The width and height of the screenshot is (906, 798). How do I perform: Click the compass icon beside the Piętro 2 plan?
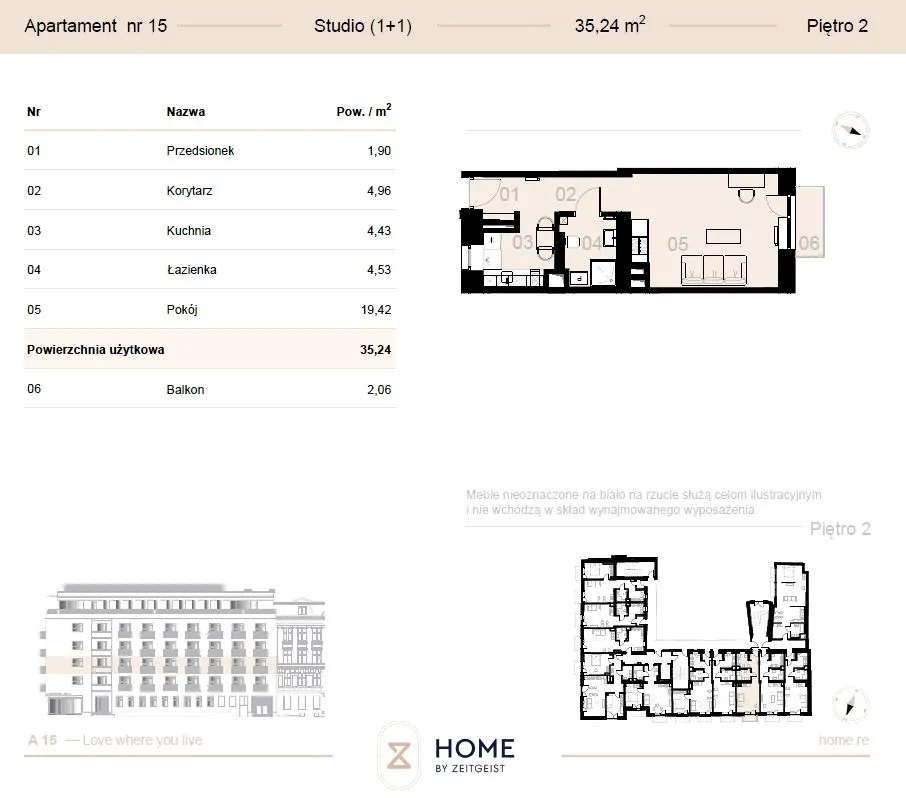click(x=850, y=705)
